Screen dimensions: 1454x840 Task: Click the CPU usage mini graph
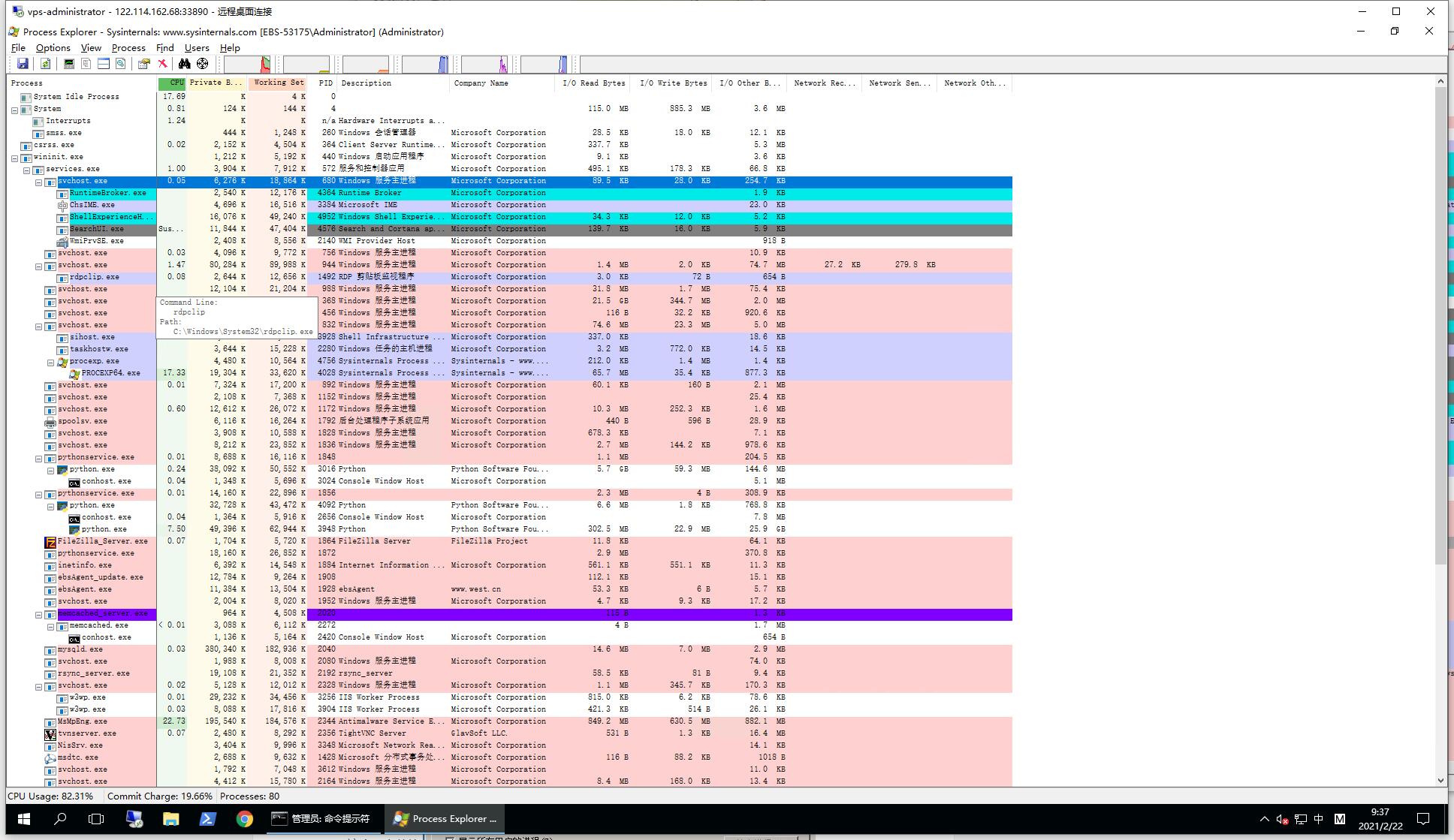point(247,64)
